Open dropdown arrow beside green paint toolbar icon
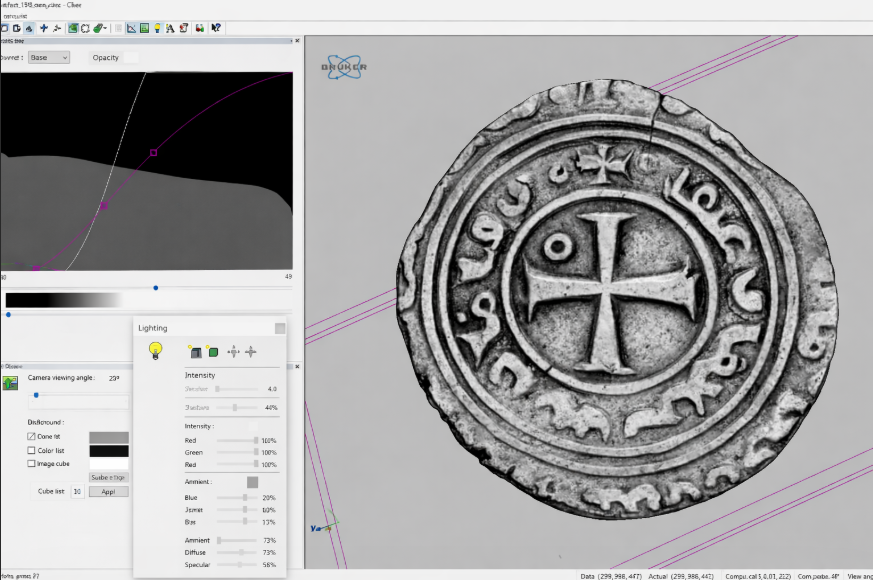Image resolution: width=873 pixels, height=580 pixels. [x=106, y=28]
